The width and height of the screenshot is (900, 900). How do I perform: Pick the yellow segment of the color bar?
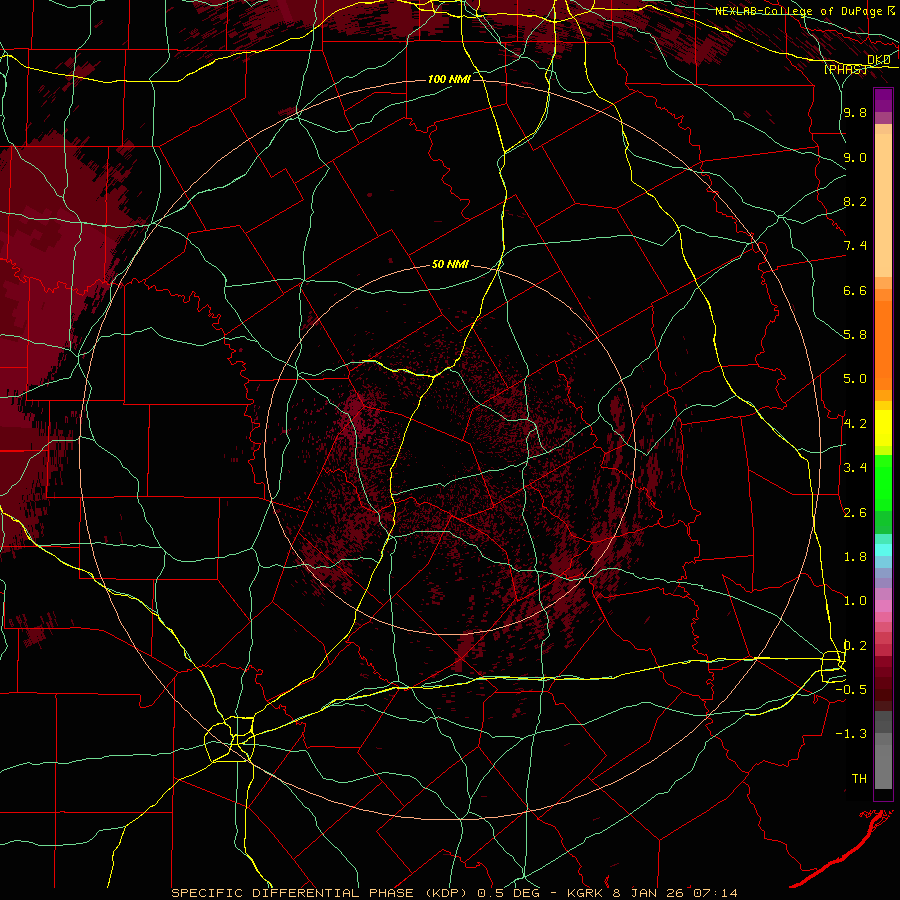coord(883,428)
